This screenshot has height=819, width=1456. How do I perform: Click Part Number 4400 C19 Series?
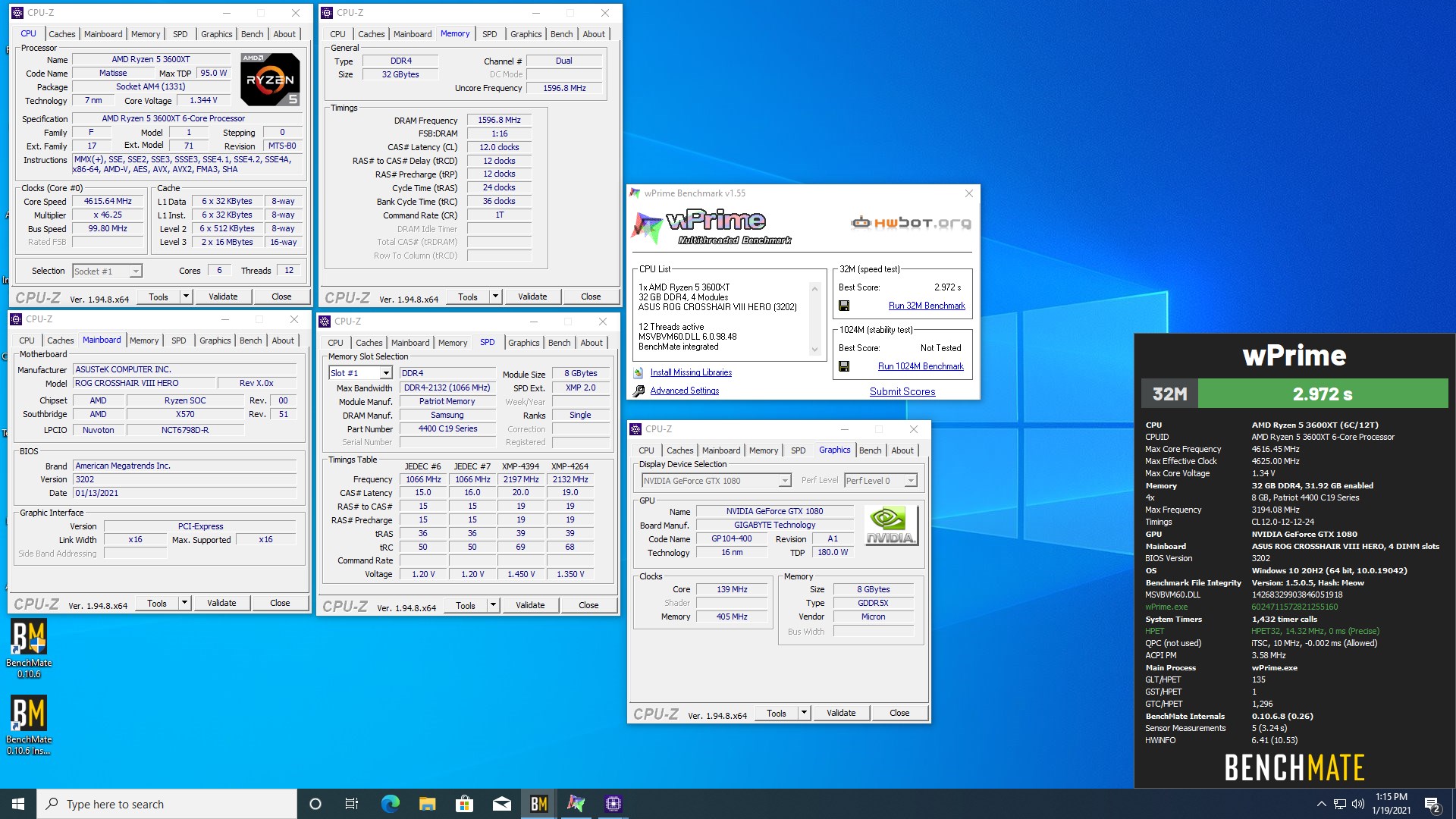447,428
